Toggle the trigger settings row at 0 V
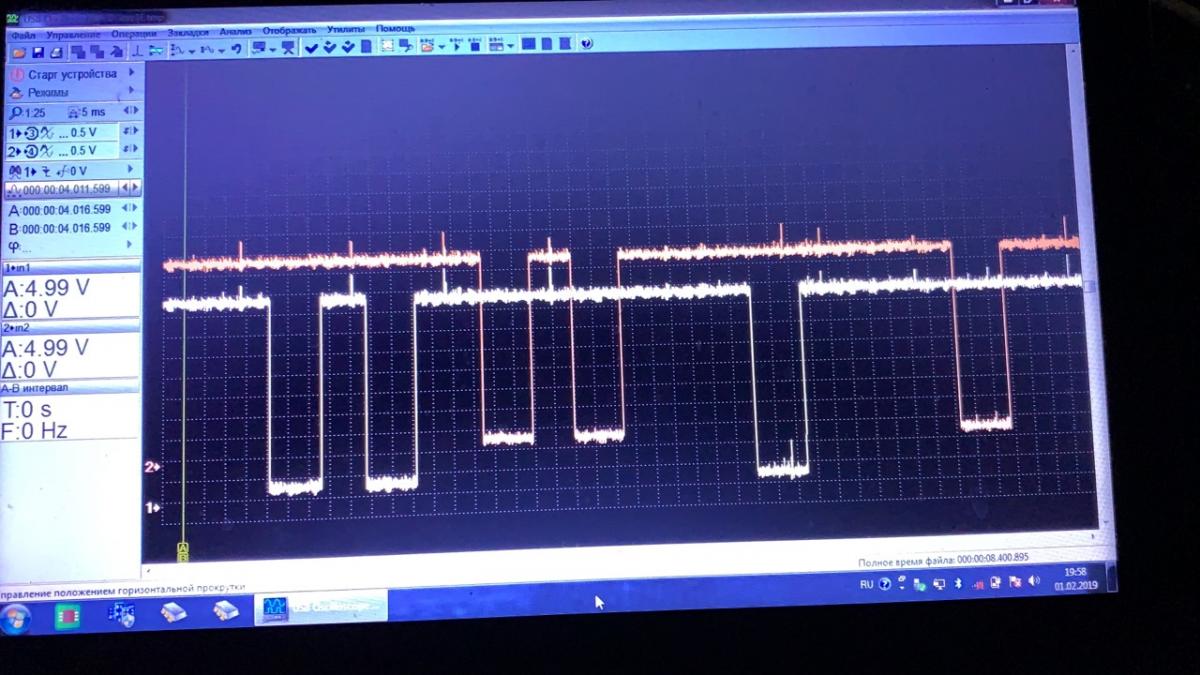 coord(60,171)
